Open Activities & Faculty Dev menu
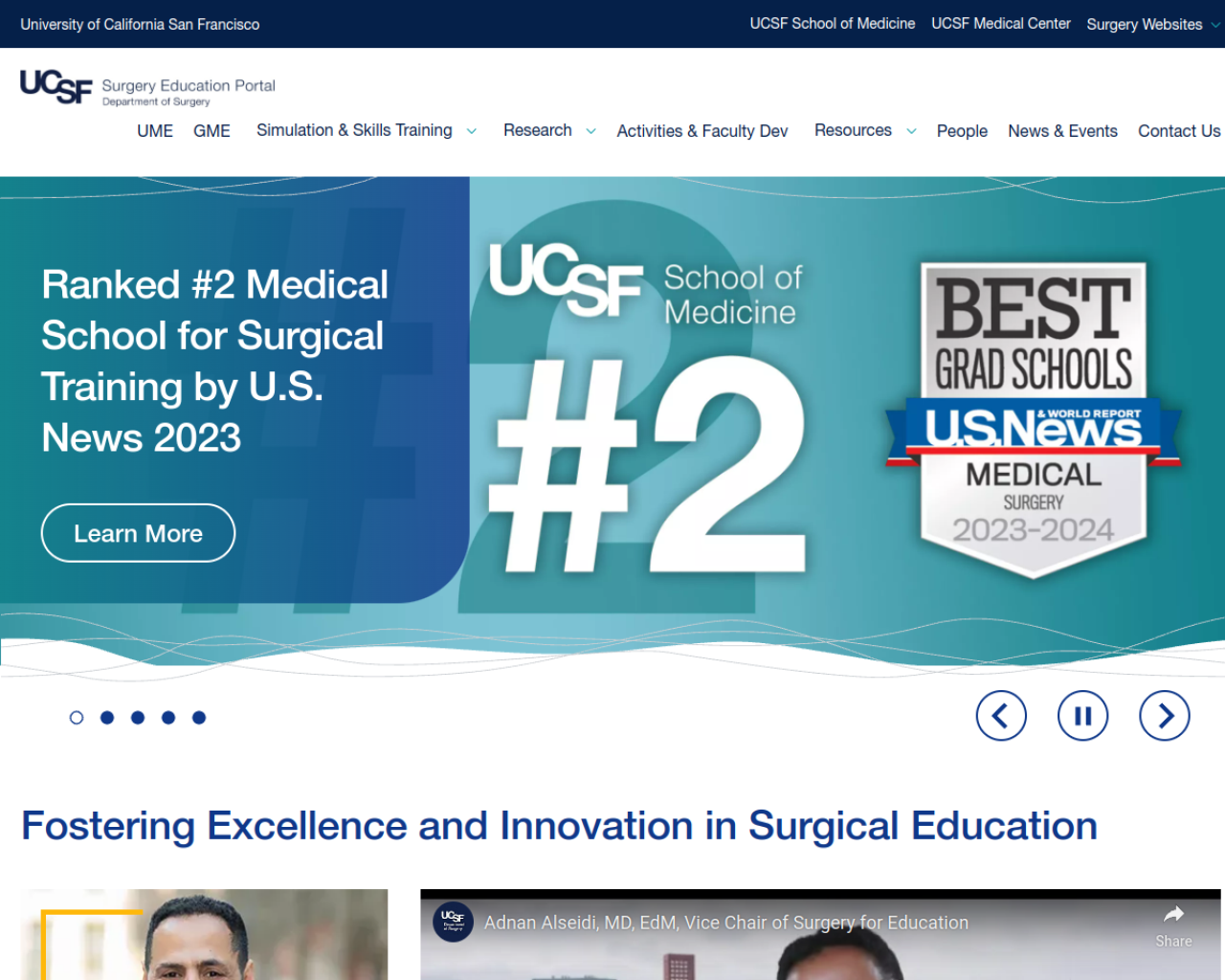1225x980 pixels. coord(702,131)
